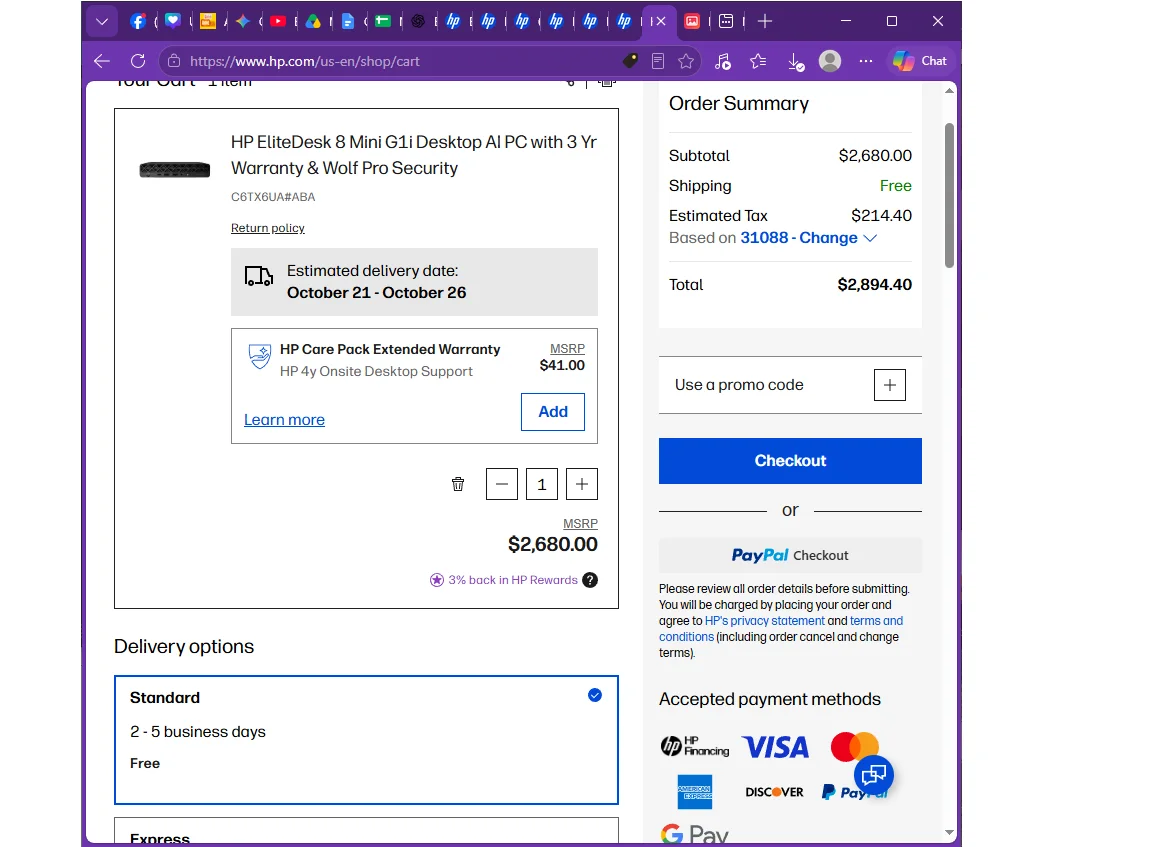Add HP Care Pack Extended Warranty

[553, 412]
